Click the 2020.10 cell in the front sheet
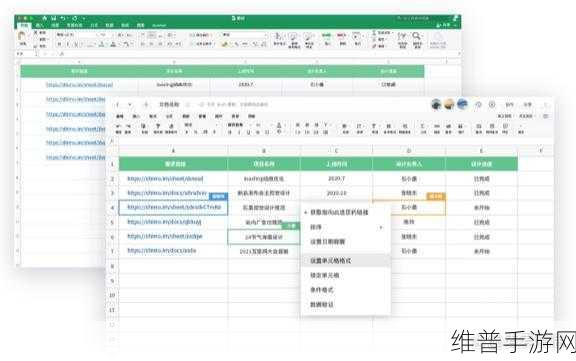The width and height of the screenshot is (576, 361). [336, 193]
